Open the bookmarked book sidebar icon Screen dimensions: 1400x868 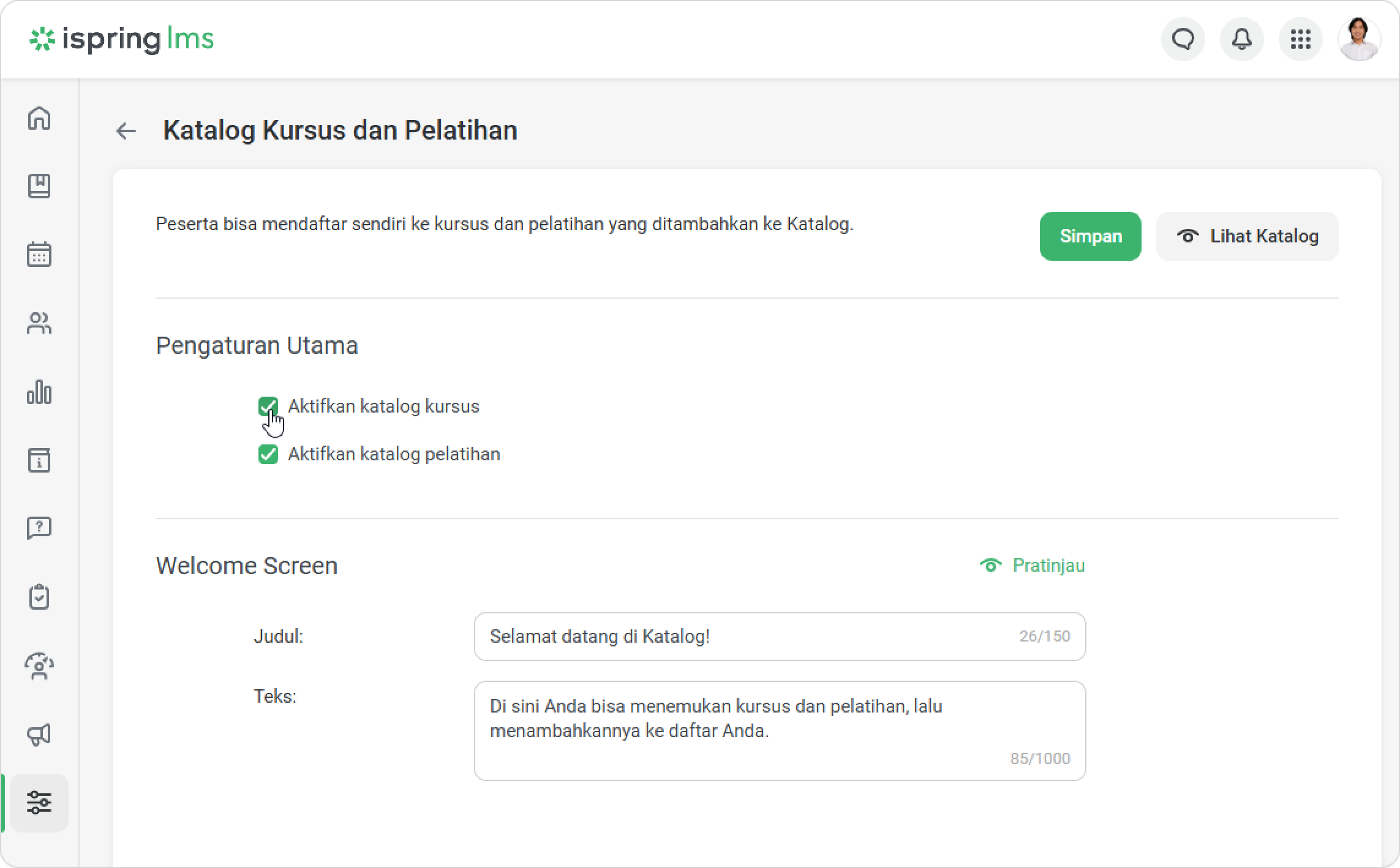[x=39, y=186]
